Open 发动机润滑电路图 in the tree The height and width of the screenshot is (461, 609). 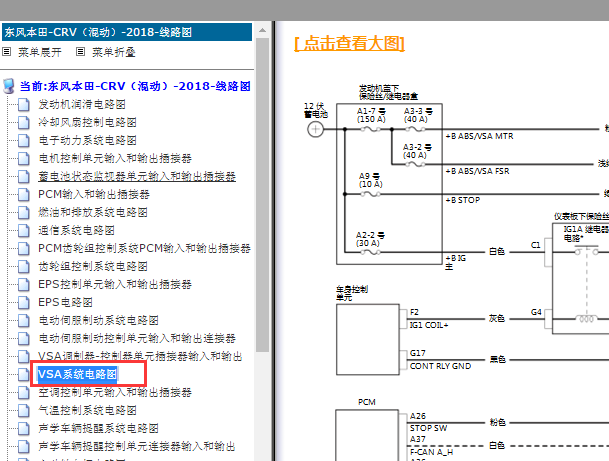pyautogui.click(x=82, y=104)
